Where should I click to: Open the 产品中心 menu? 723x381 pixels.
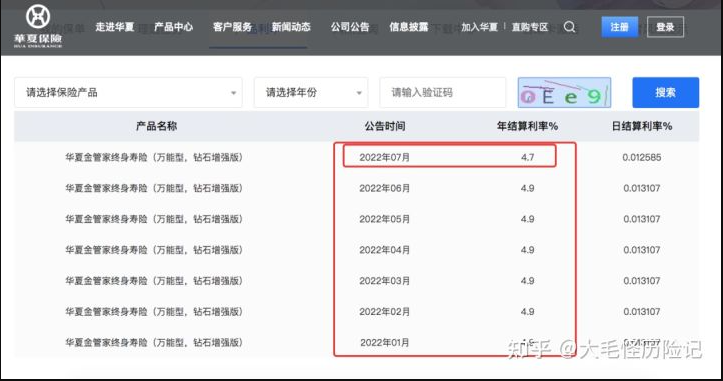[173, 27]
